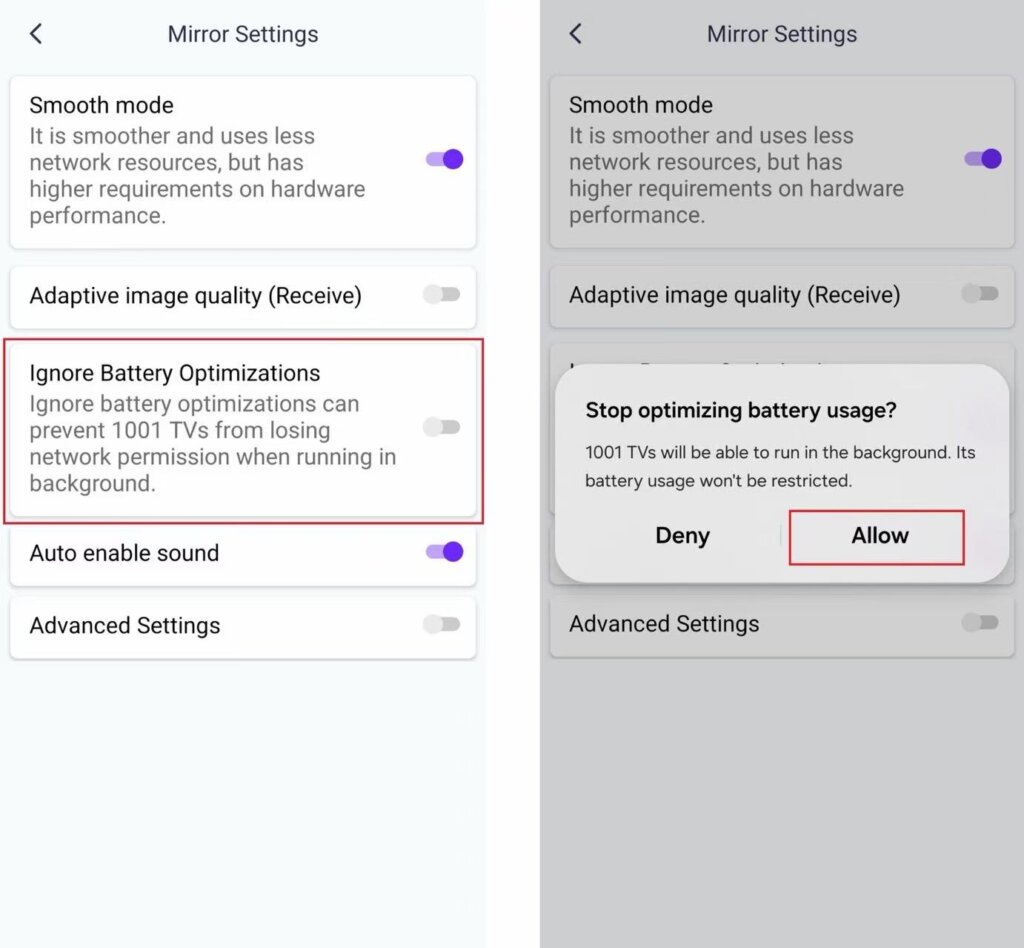Screen dimensions: 1024x948
Task: Toggle Advanced Settings switch on right dimmed screen
Action: (980, 622)
